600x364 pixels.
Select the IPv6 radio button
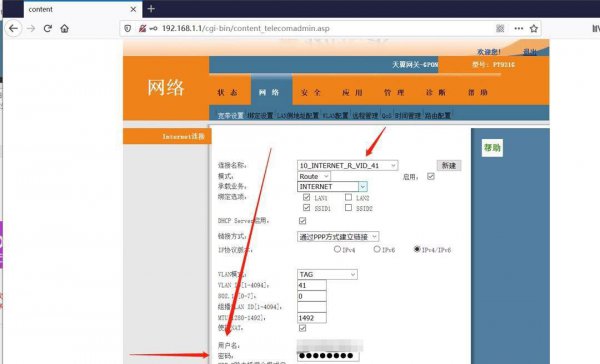(x=377, y=249)
